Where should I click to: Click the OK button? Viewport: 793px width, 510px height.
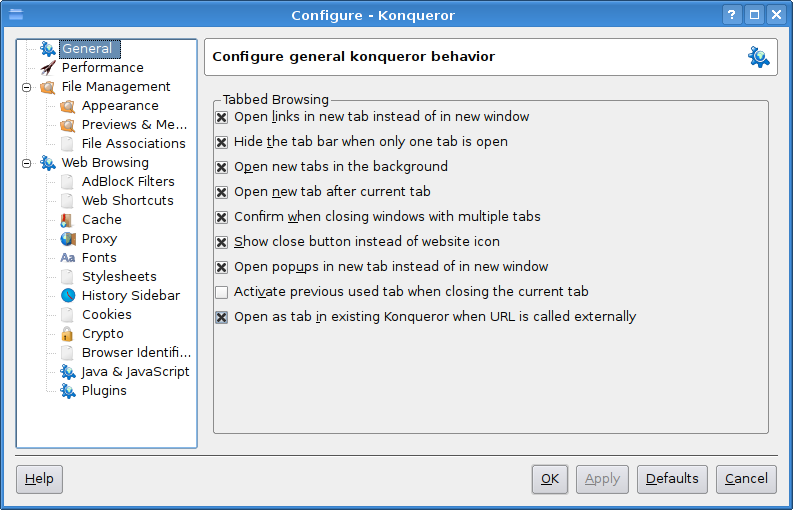point(550,479)
